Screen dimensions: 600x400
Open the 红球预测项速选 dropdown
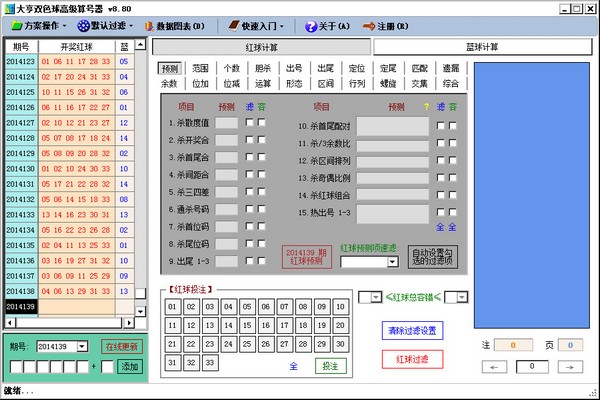(x=392, y=262)
